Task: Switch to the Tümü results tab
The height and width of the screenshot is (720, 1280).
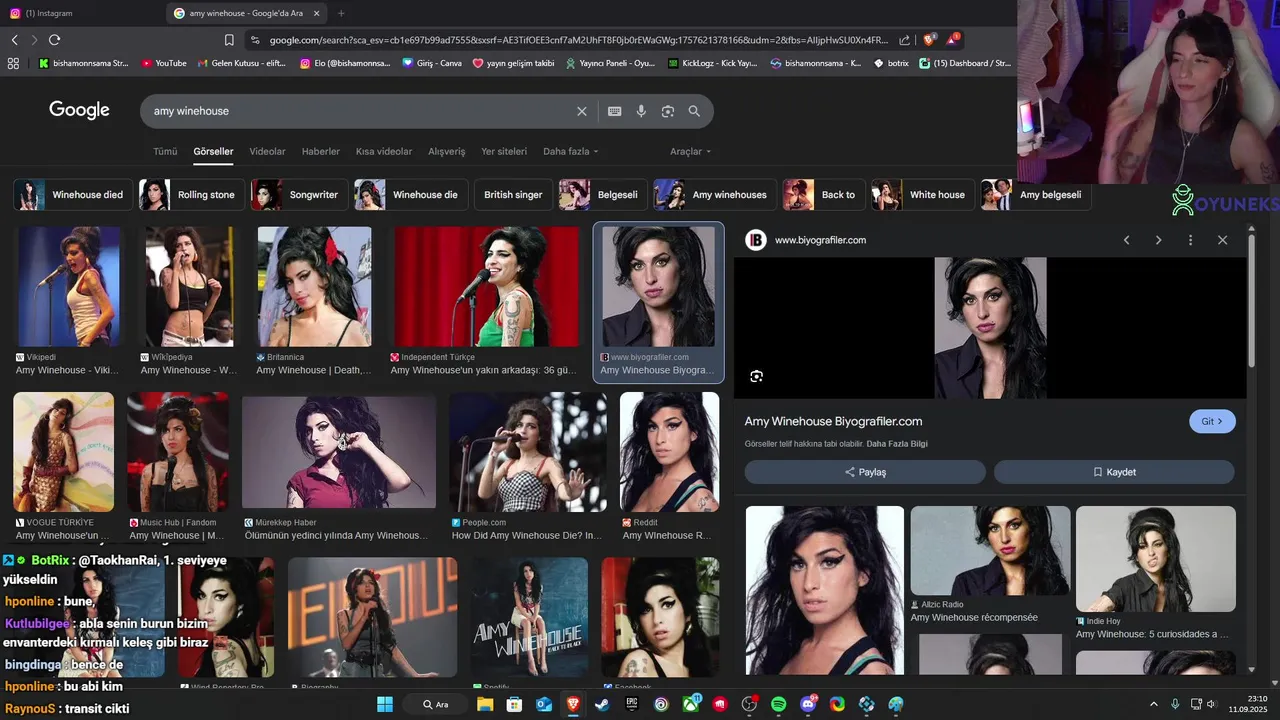Action: [165, 151]
